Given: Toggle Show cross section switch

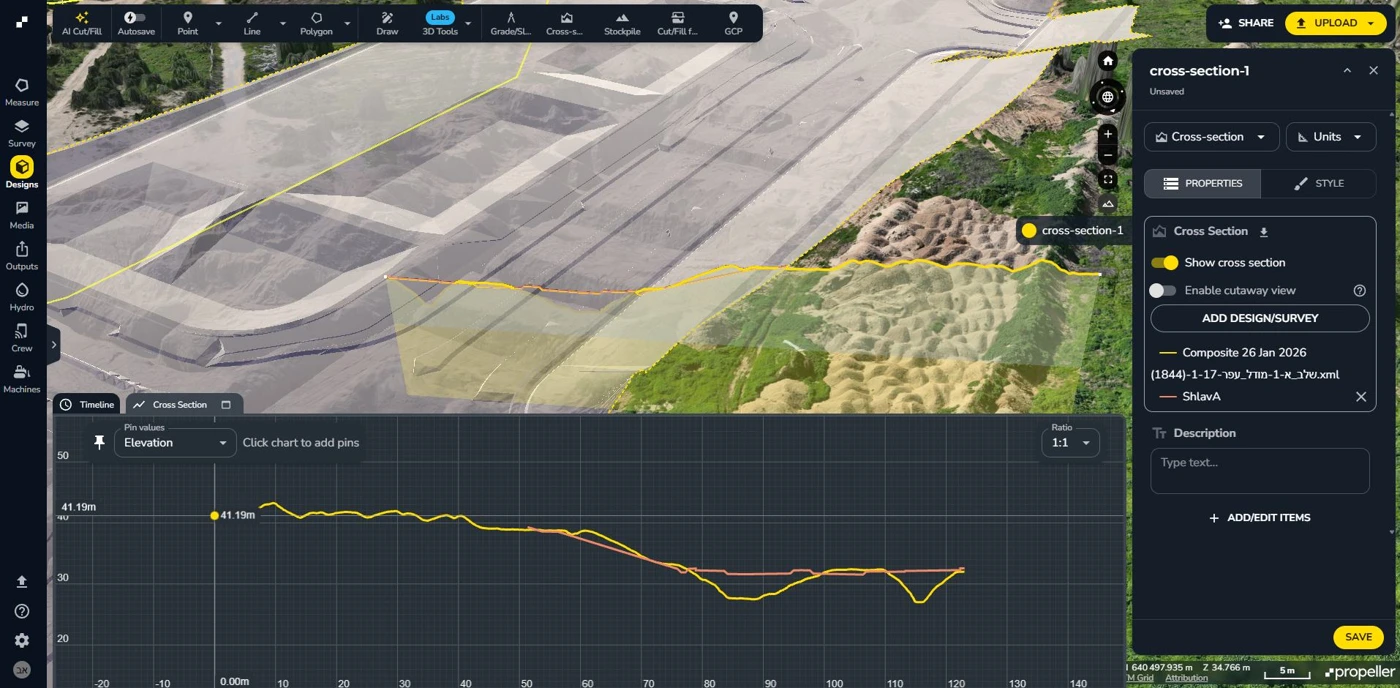Looking at the screenshot, I should [x=1164, y=263].
